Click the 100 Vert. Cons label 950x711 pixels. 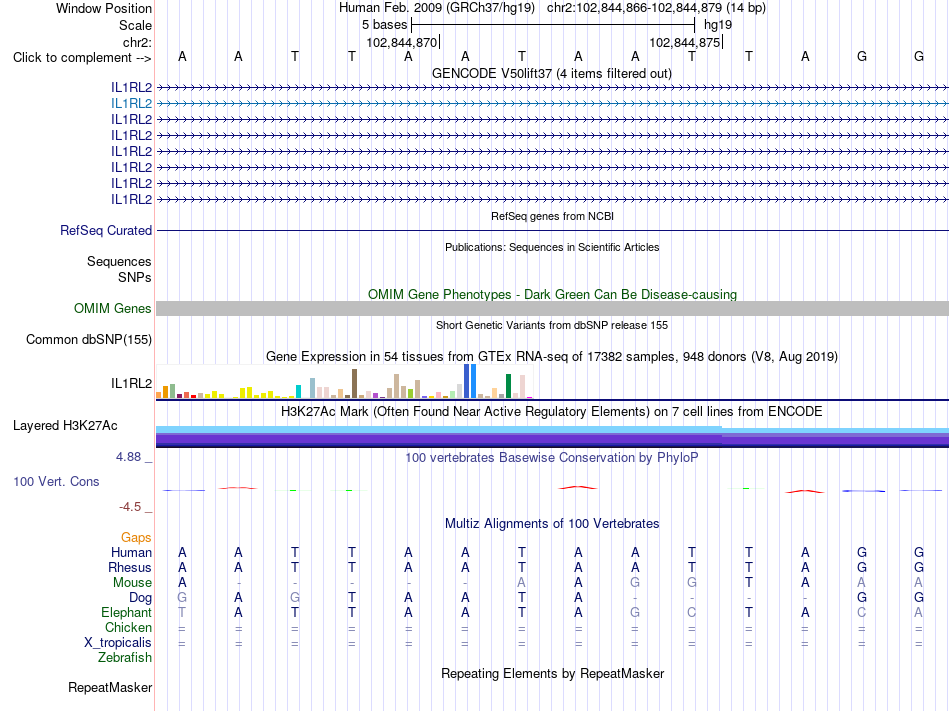[56, 481]
